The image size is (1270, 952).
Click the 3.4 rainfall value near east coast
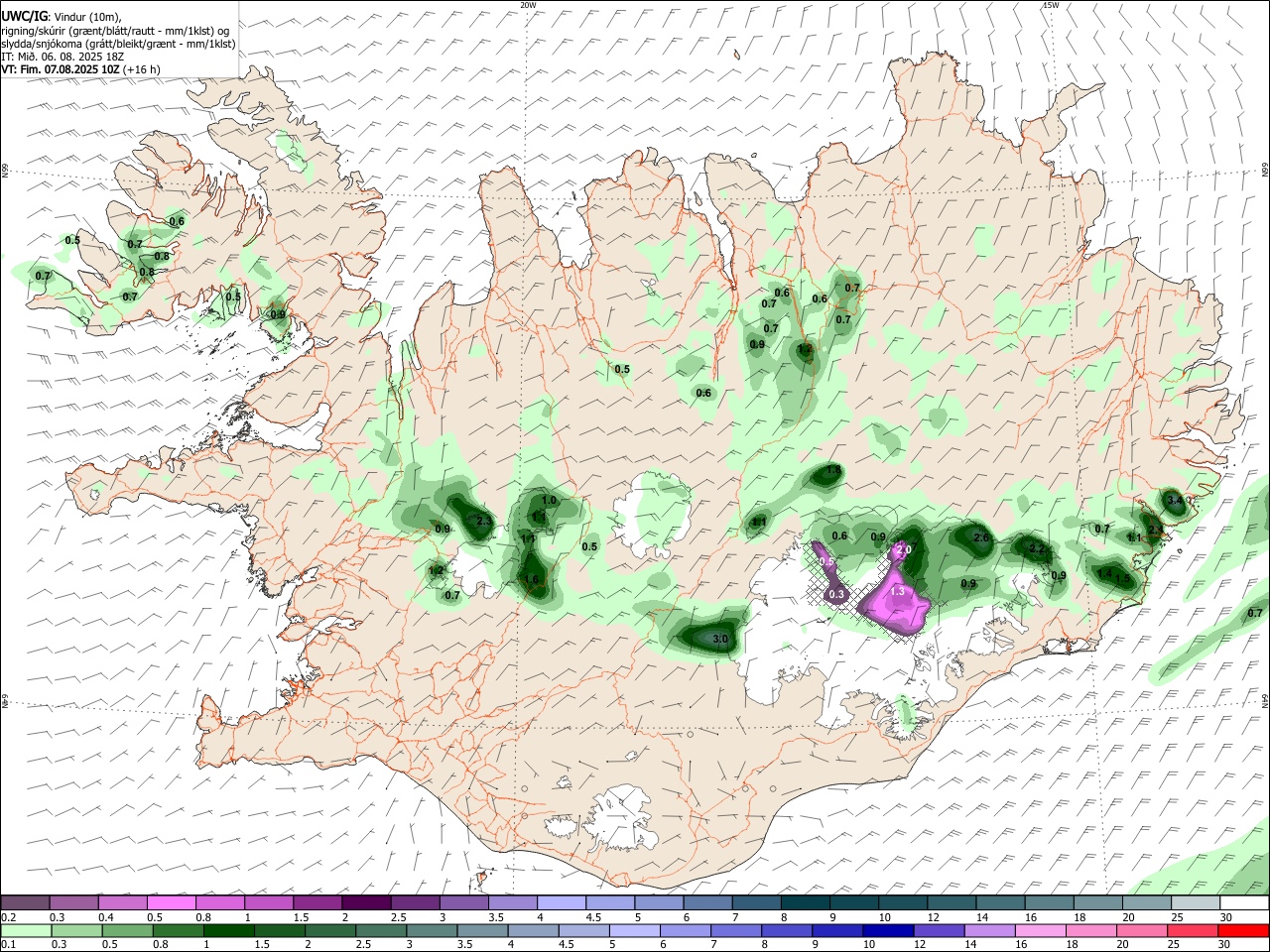(1175, 501)
